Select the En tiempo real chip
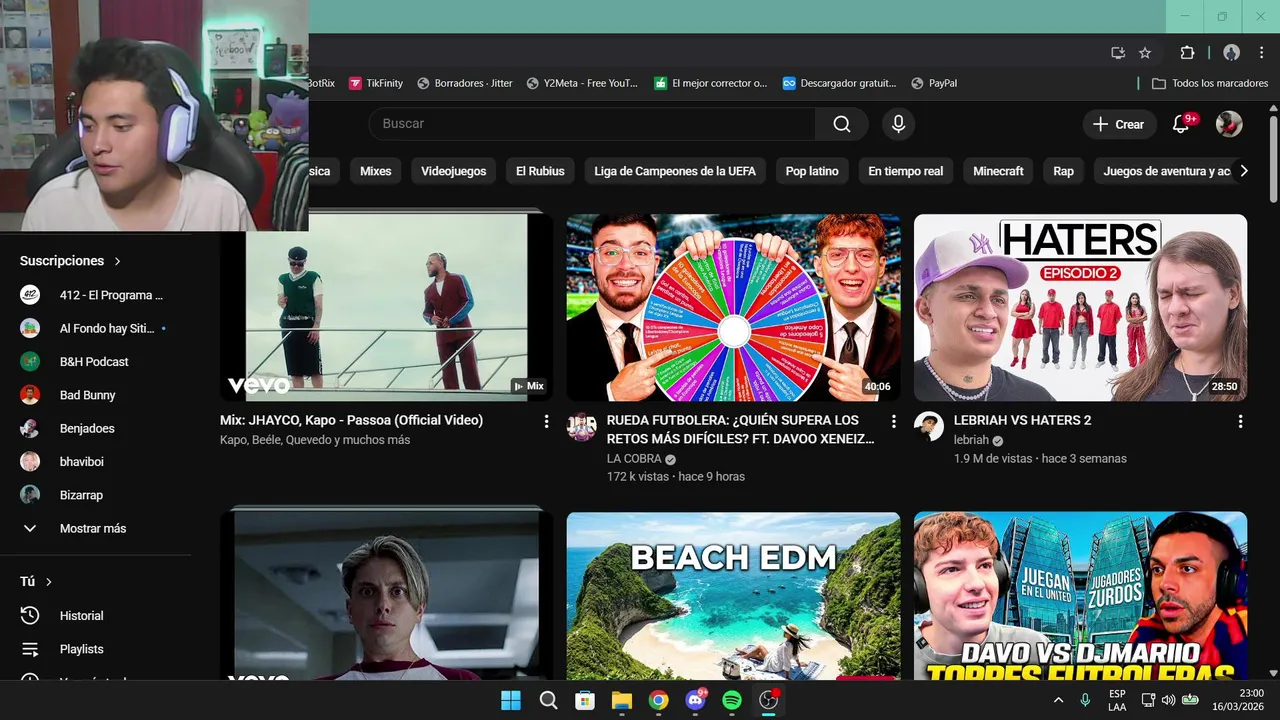Image resolution: width=1280 pixels, height=720 pixels. [x=906, y=171]
